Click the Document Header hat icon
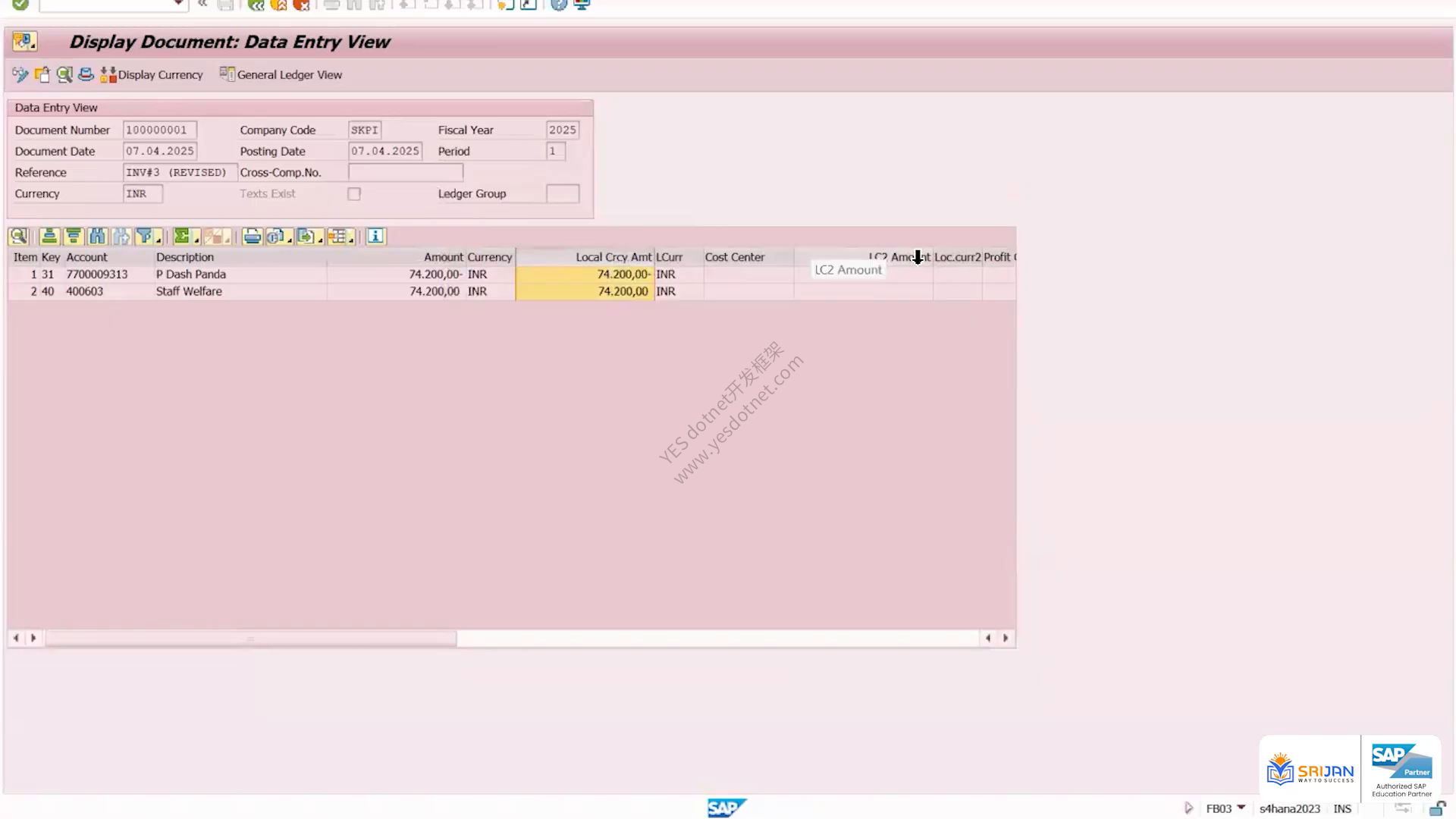 coord(86,74)
